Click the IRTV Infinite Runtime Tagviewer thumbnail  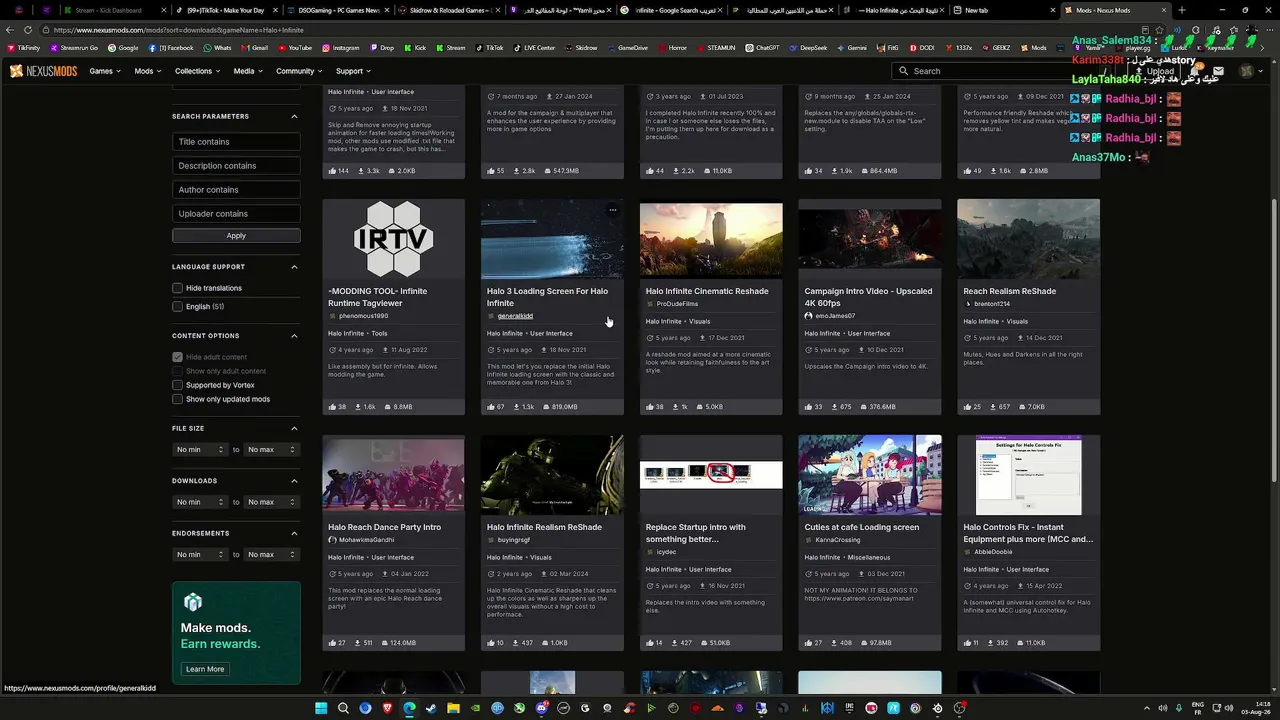tap(393, 239)
